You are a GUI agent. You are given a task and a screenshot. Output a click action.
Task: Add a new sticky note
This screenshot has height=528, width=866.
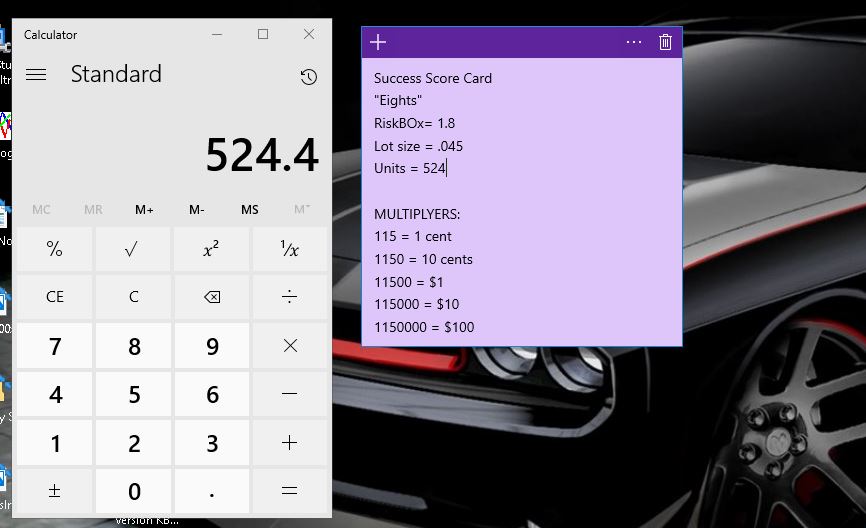tap(378, 42)
